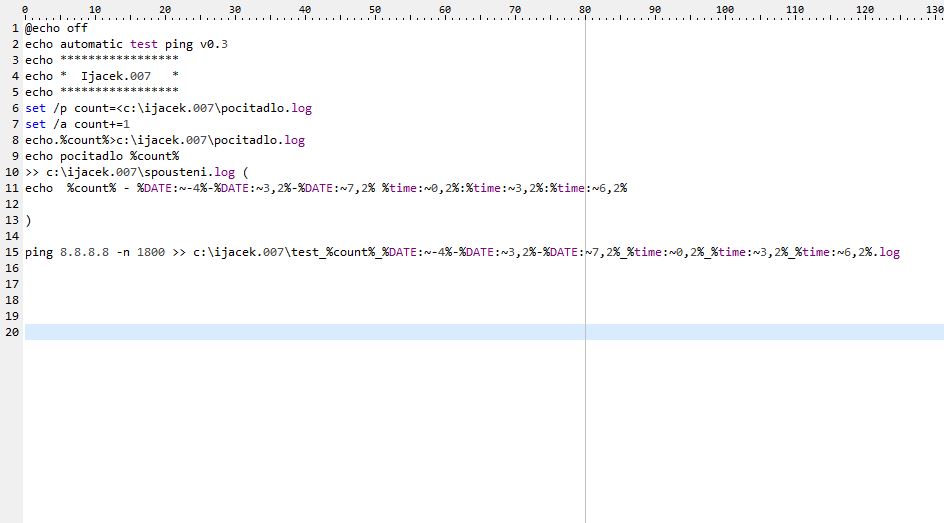Image resolution: width=944 pixels, height=523 pixels.
Task: Click the '@echo off' text on line 1
Action: [56, 28]
